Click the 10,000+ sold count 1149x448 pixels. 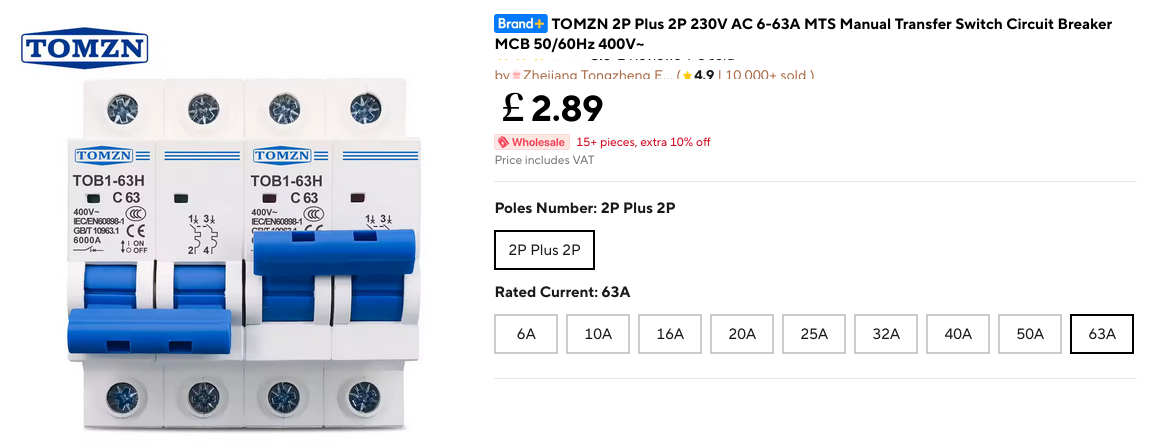click(x=769, y=75)
